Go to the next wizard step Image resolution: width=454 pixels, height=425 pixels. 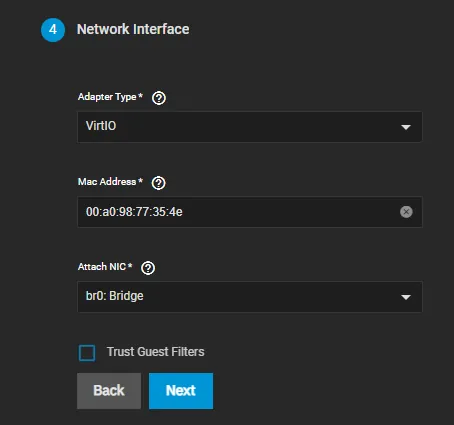coord(181,391)
